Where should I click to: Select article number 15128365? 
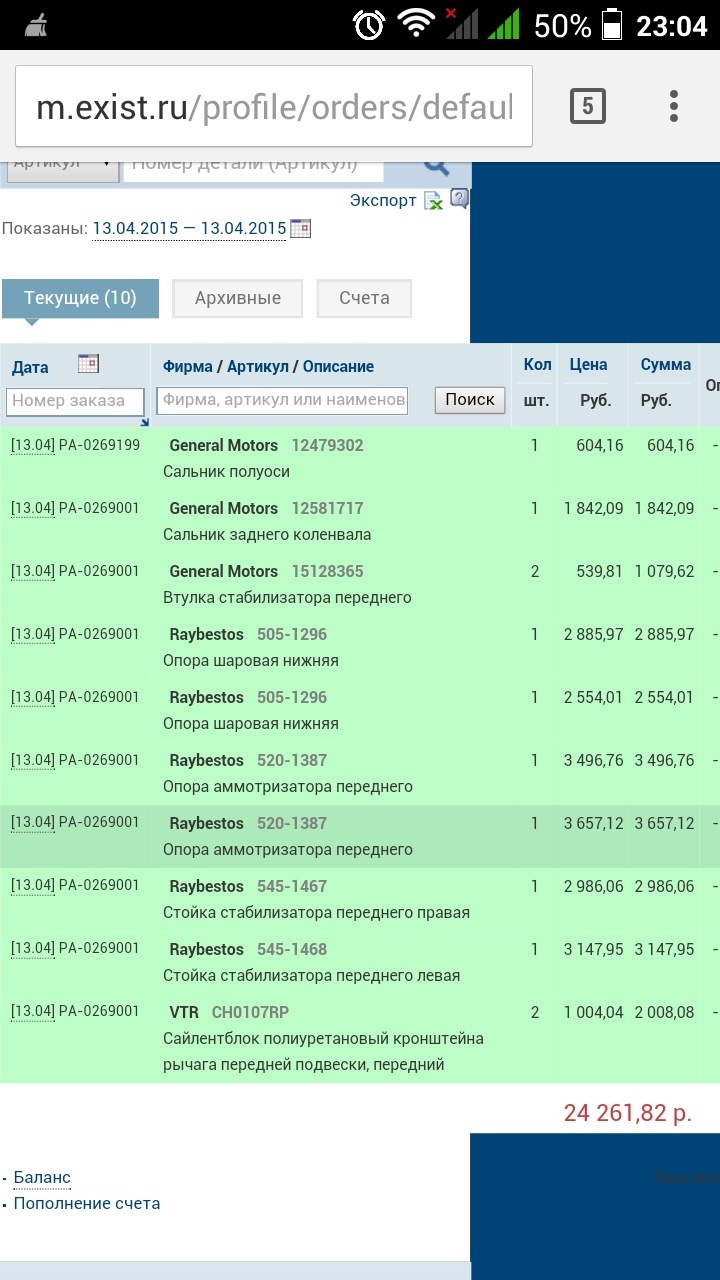point(328,571)
